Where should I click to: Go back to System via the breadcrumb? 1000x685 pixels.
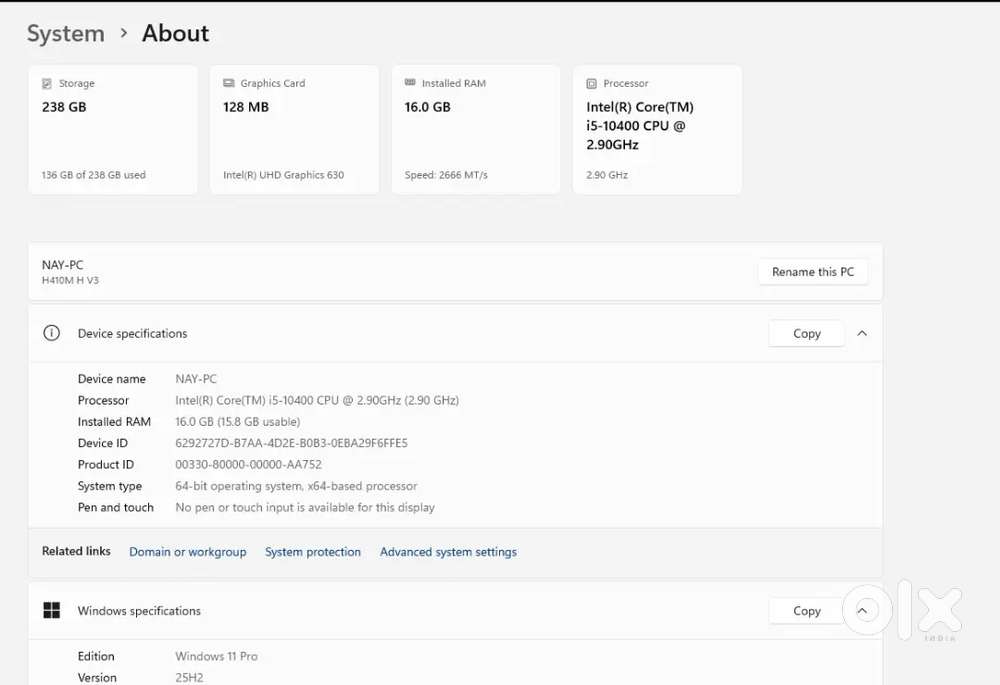coord(66,33)
